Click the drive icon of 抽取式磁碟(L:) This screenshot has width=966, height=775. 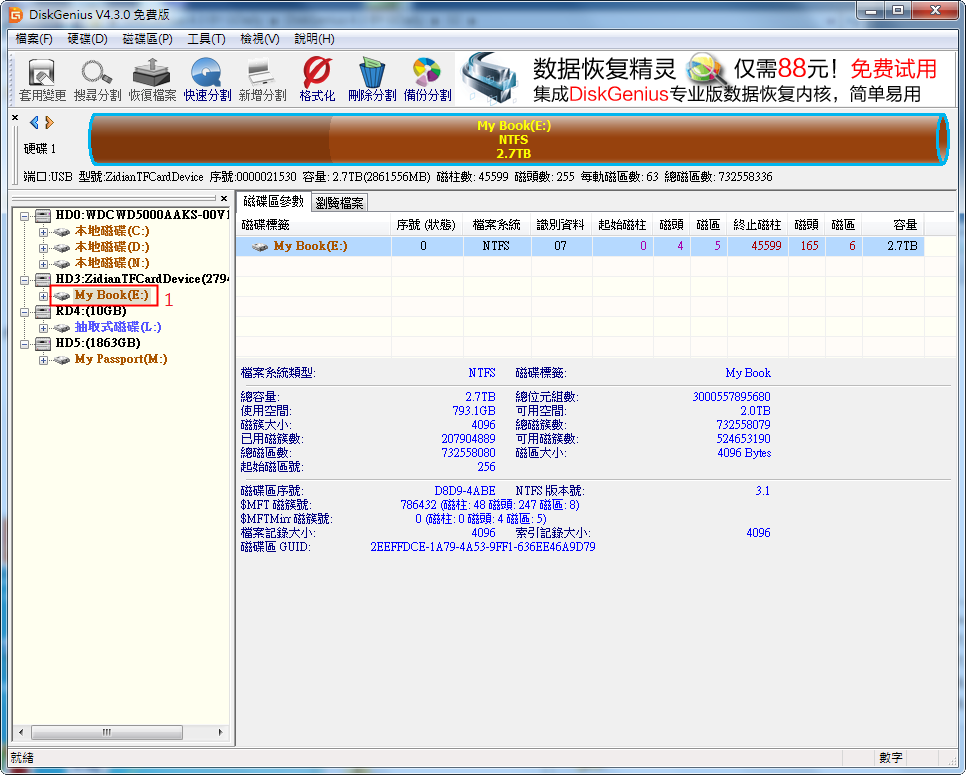click(x=62, y=328)
